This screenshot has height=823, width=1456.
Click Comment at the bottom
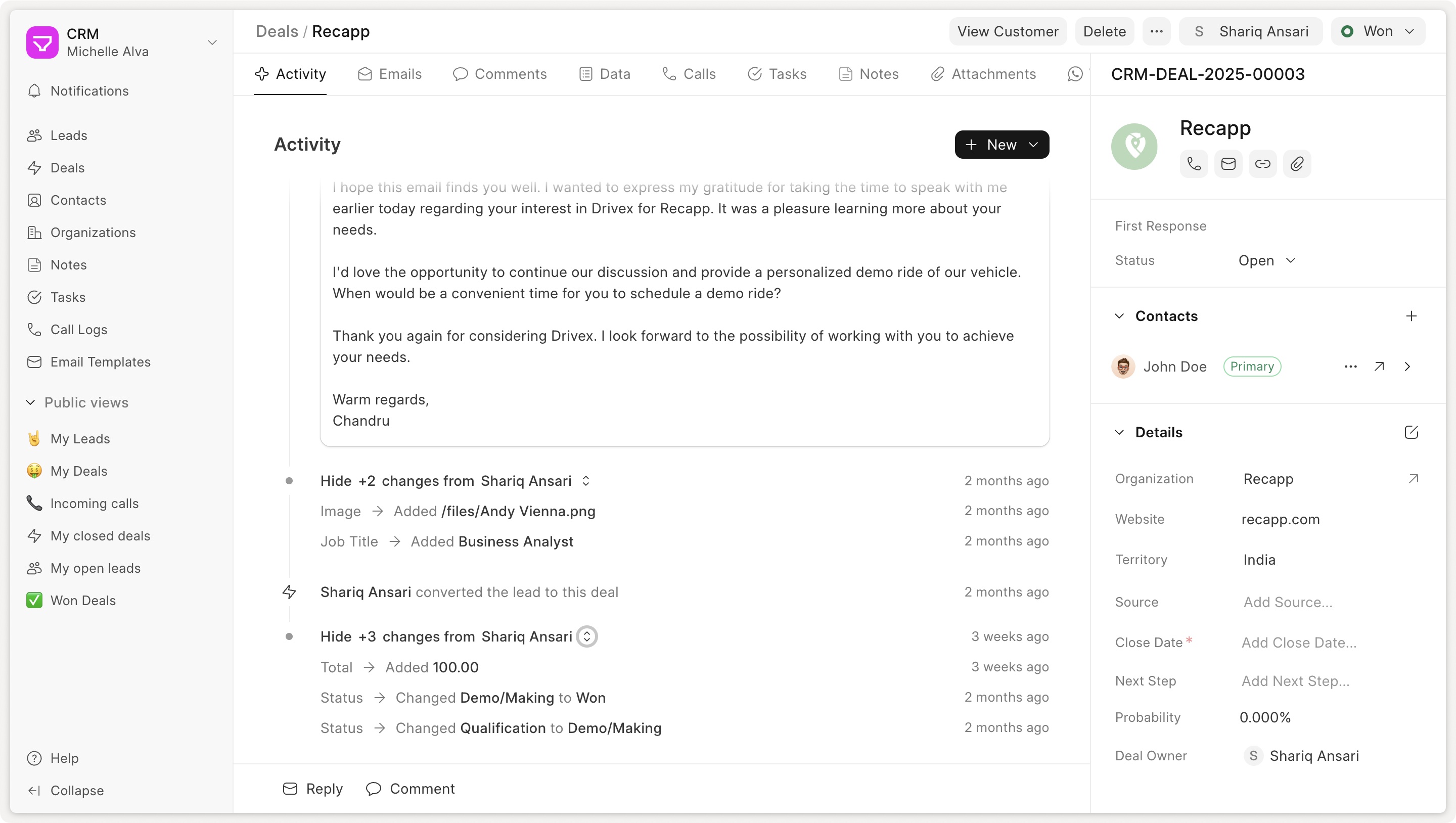click(410, 789)
